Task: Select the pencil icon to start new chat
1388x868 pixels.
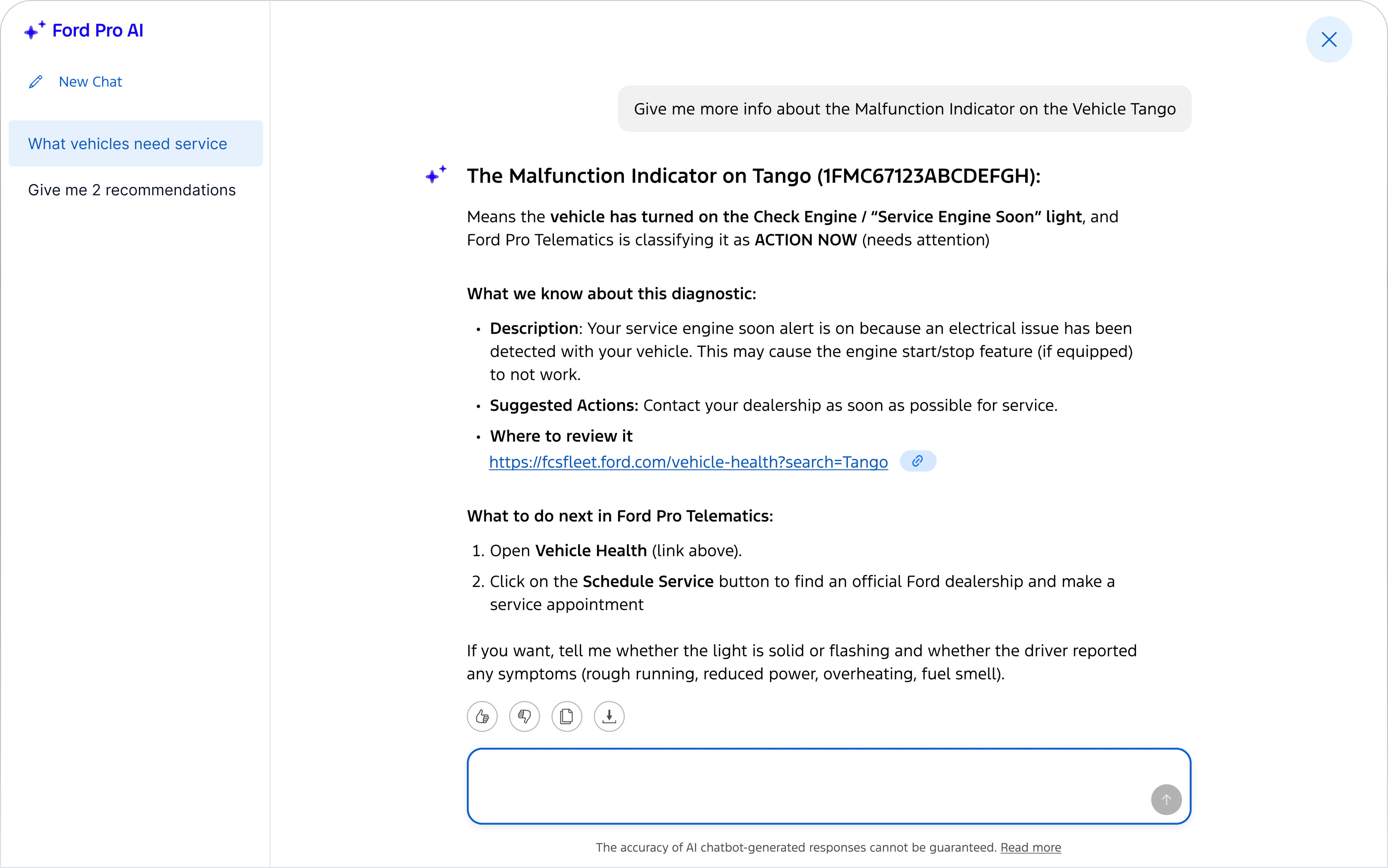Action: tap(36, 81)
